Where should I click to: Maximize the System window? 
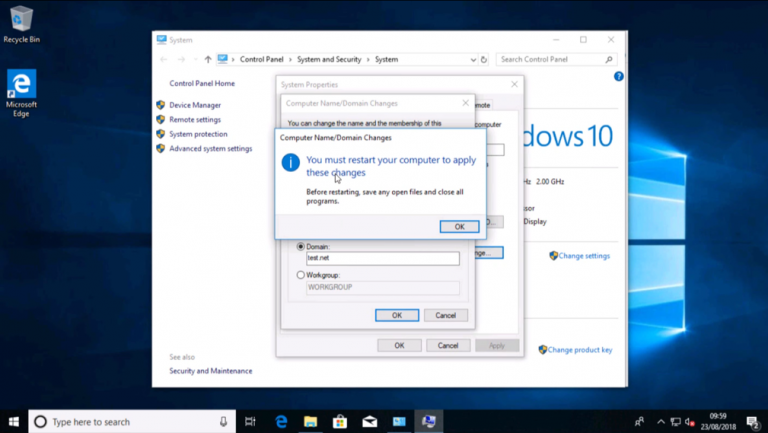click(x=583, y=40)
